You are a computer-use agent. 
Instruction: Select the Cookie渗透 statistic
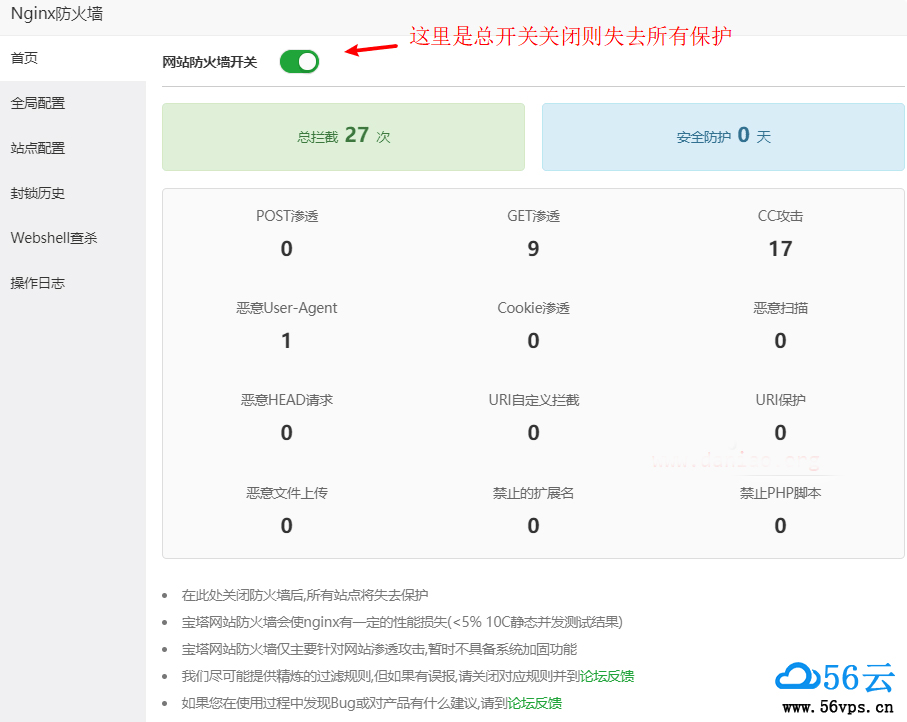click(533, 308)
